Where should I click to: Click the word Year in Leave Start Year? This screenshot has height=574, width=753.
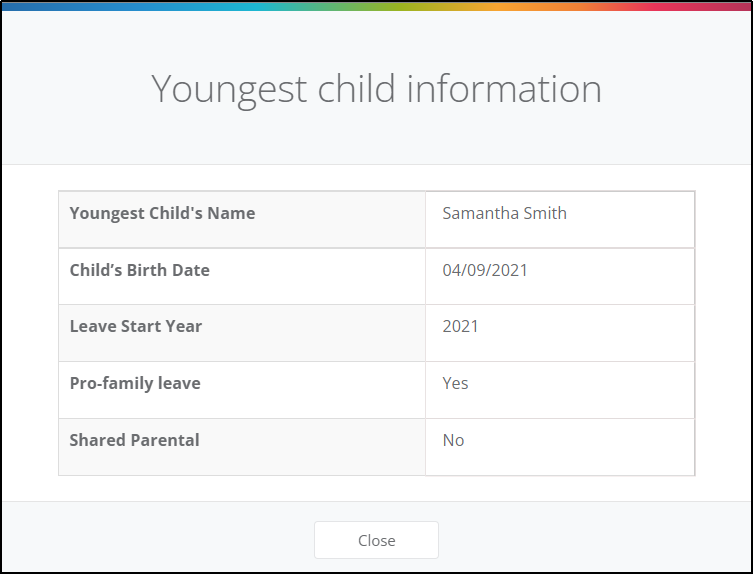(184, 326)
